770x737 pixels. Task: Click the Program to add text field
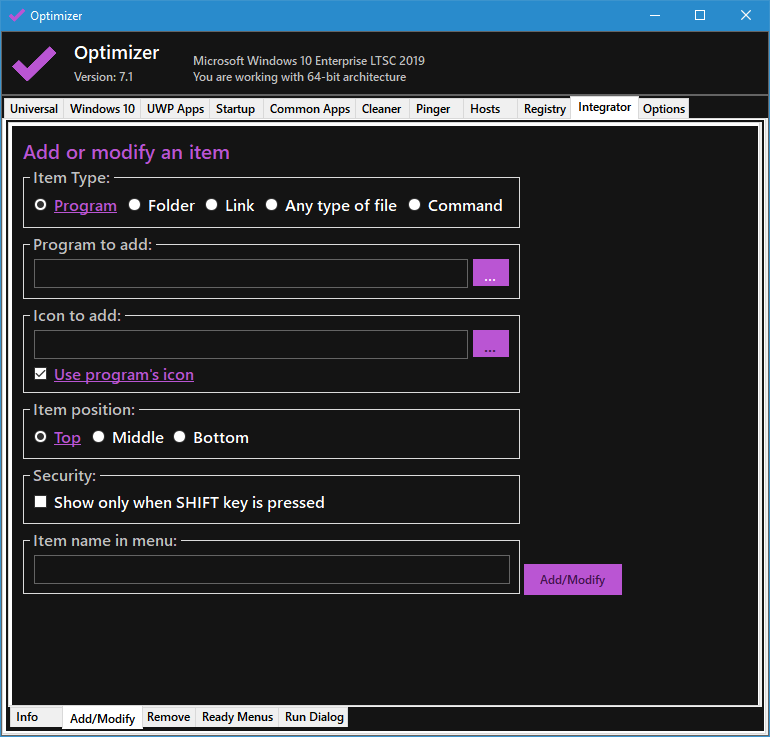coord(250,273)
